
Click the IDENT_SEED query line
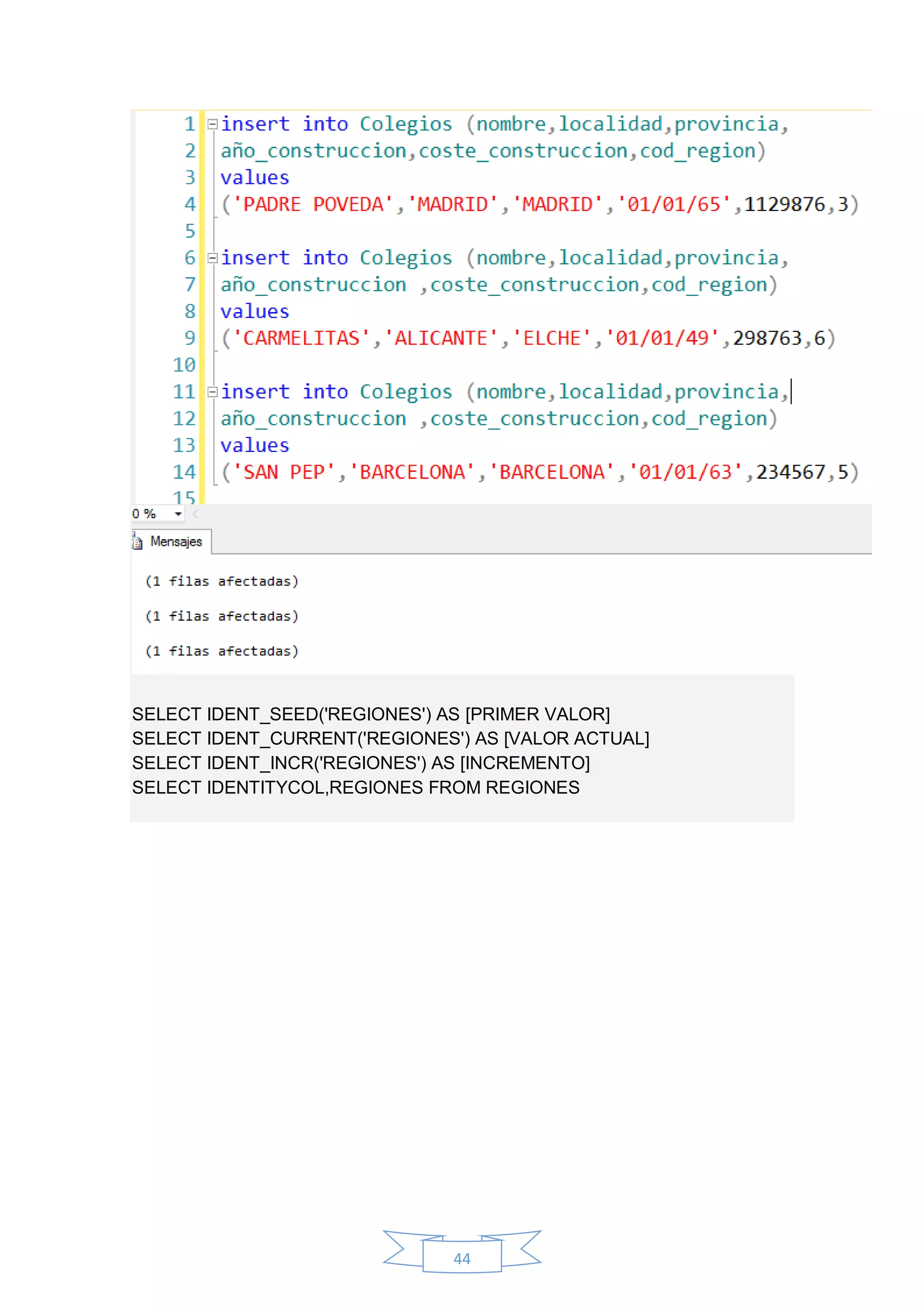[371, 714]
